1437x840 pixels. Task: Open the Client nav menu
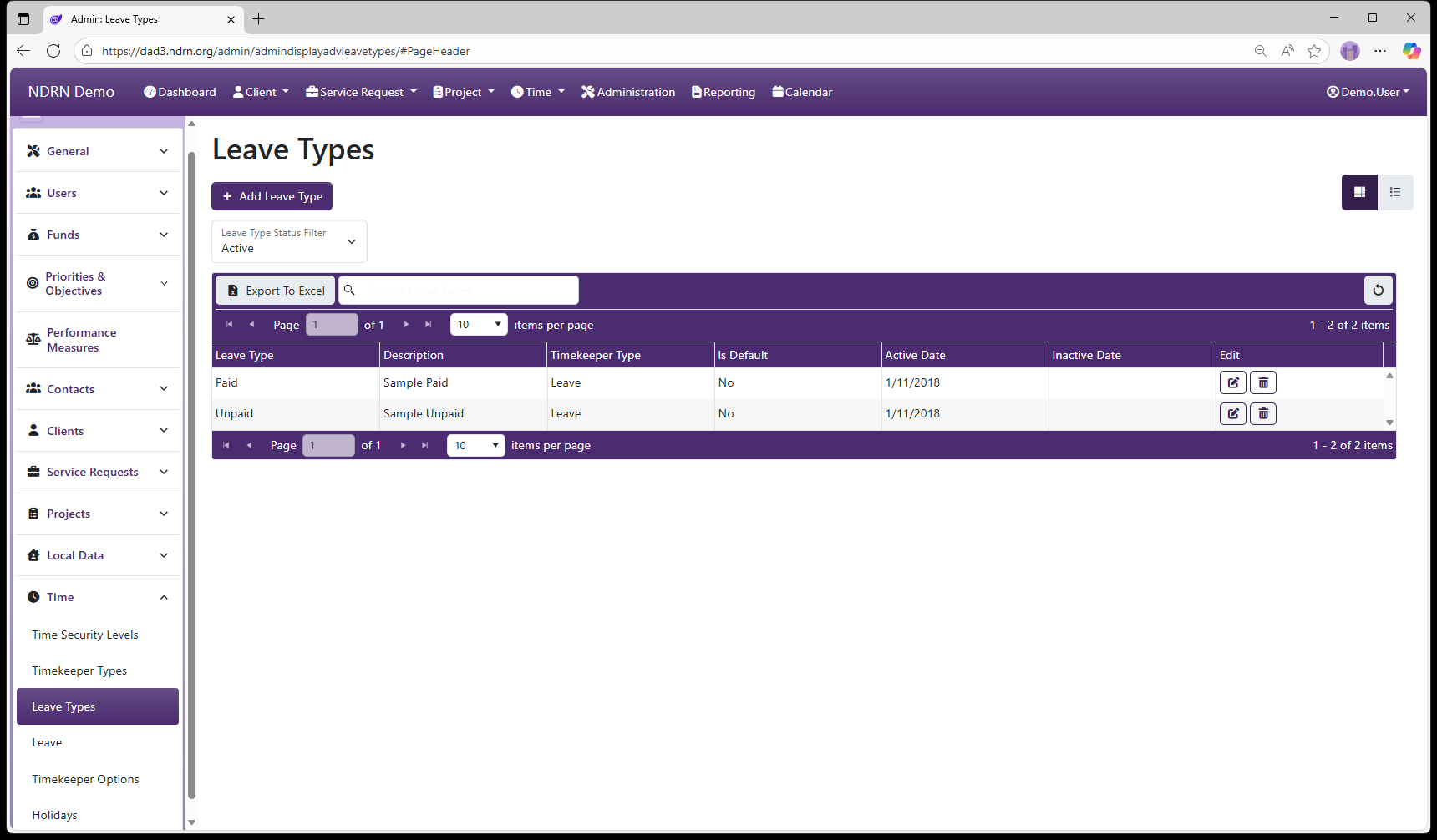tap(261, 92)
